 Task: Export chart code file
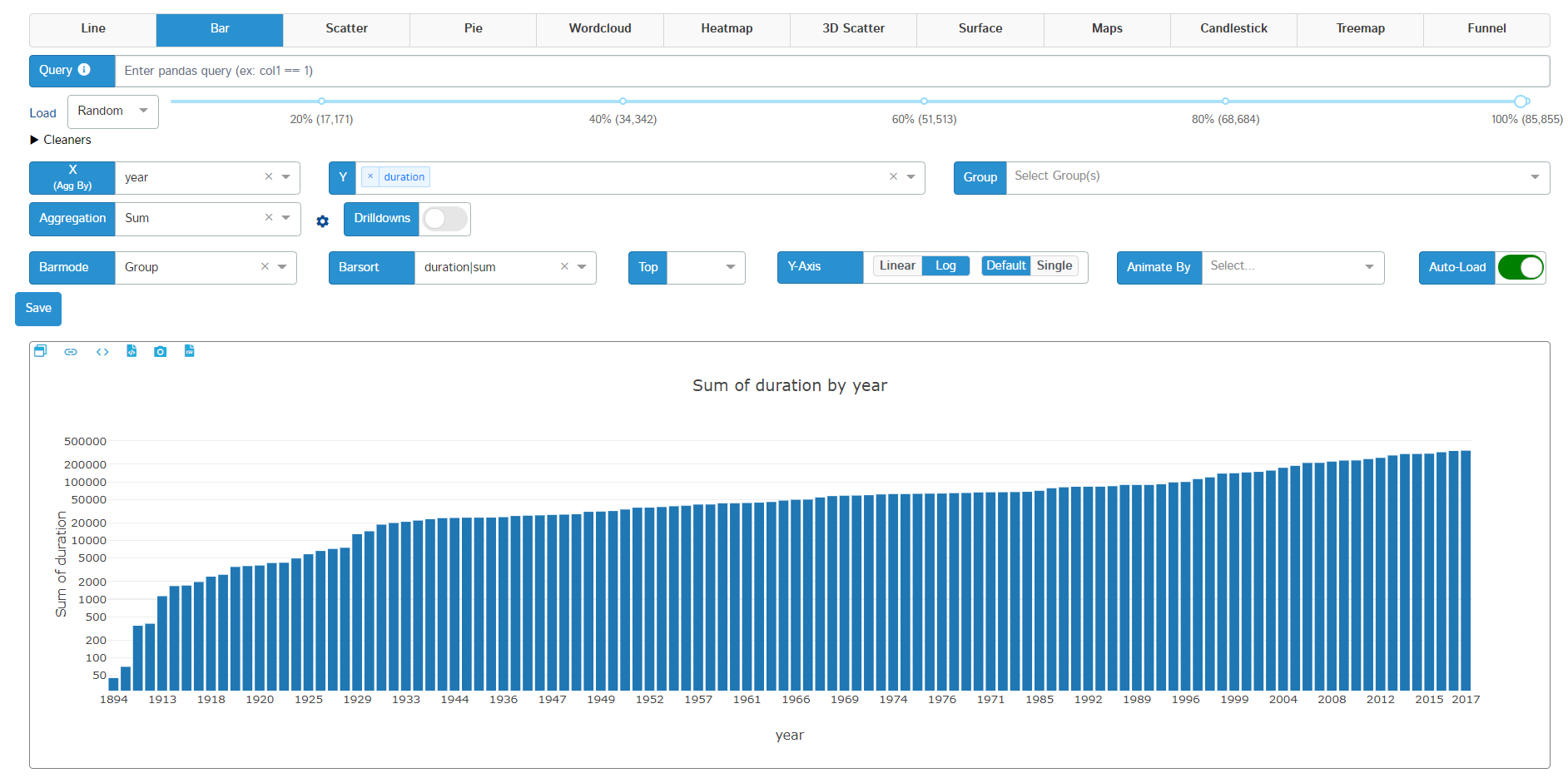131,351
